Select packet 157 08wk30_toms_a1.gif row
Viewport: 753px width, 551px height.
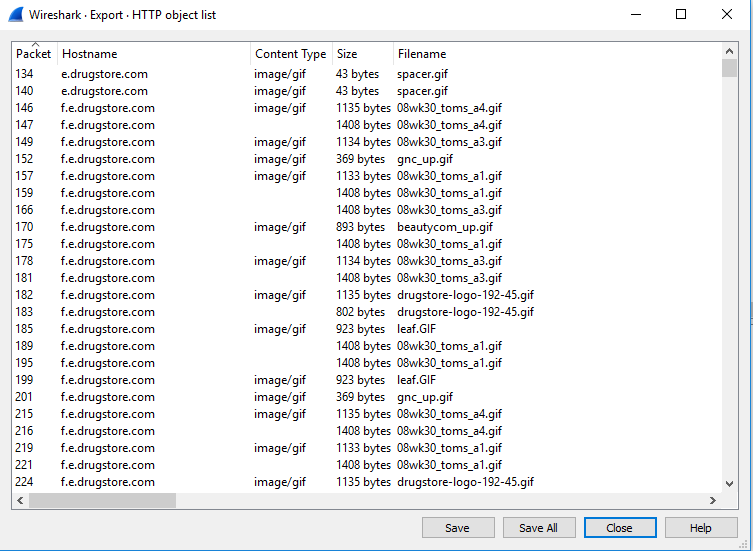coord(366,176)
